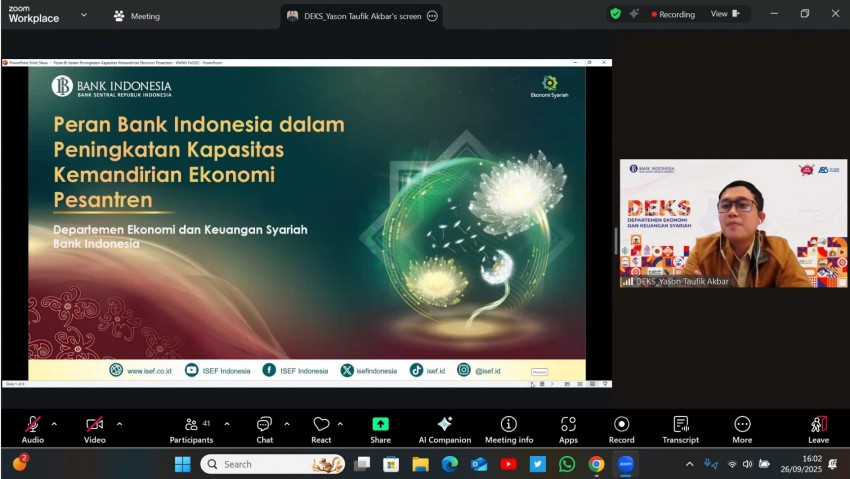The image size is (850, 479).
Task: Click the Bank Indonesia logo on the slide
Action: point(112,87)
